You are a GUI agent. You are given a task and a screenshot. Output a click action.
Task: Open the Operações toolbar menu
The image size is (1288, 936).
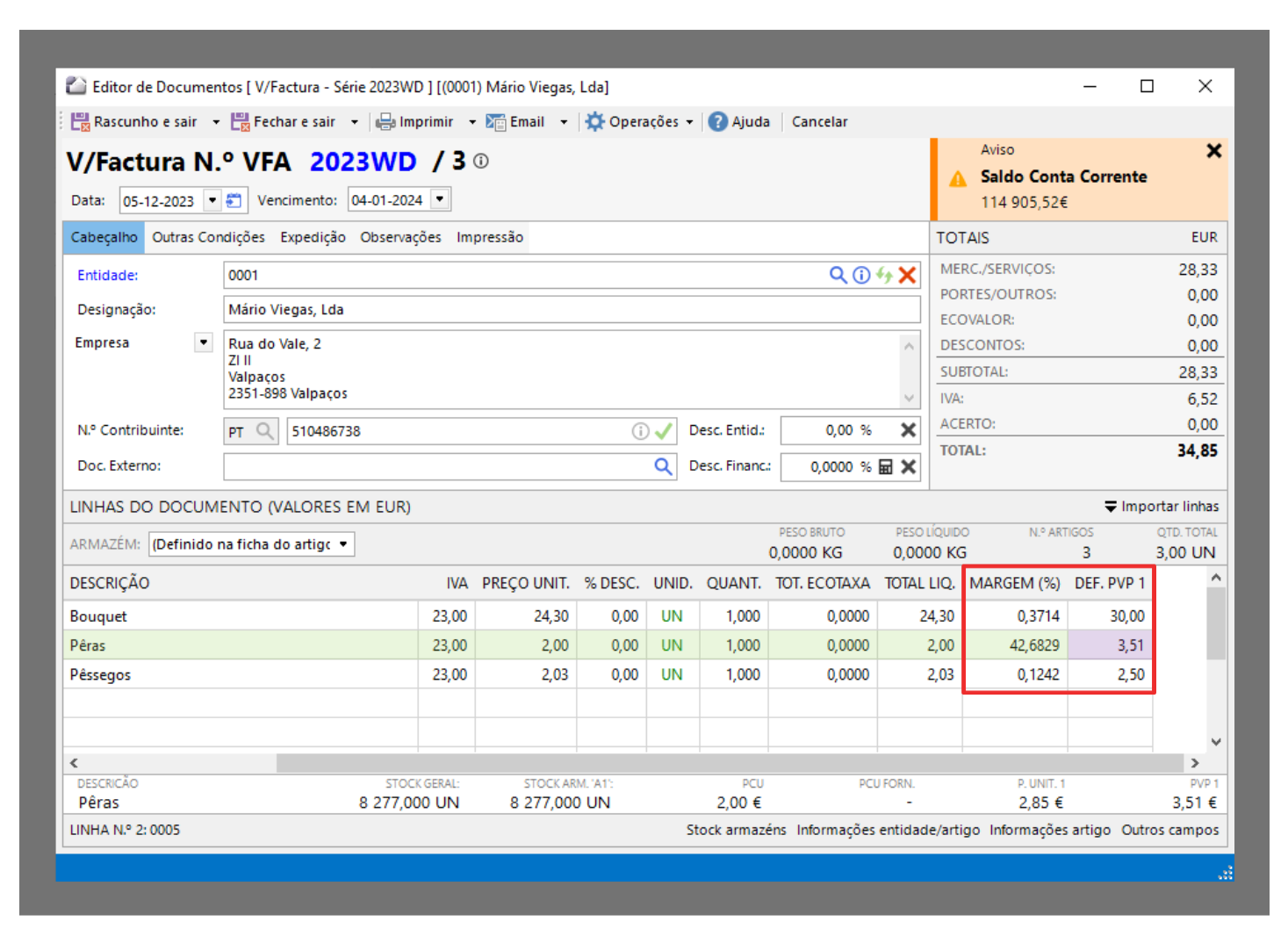click(640, 122)
